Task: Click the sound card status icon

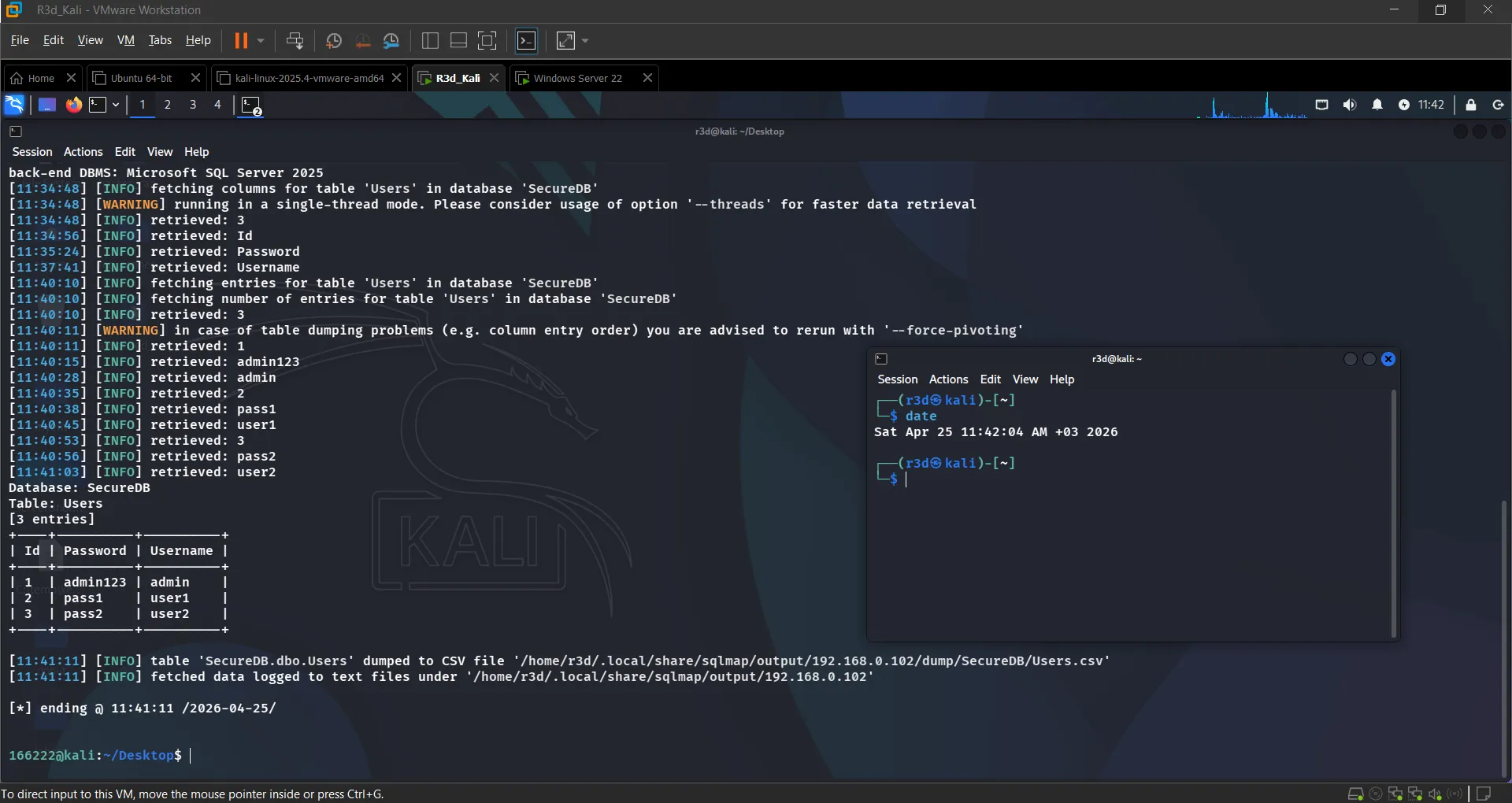Action: [1436, 794]
